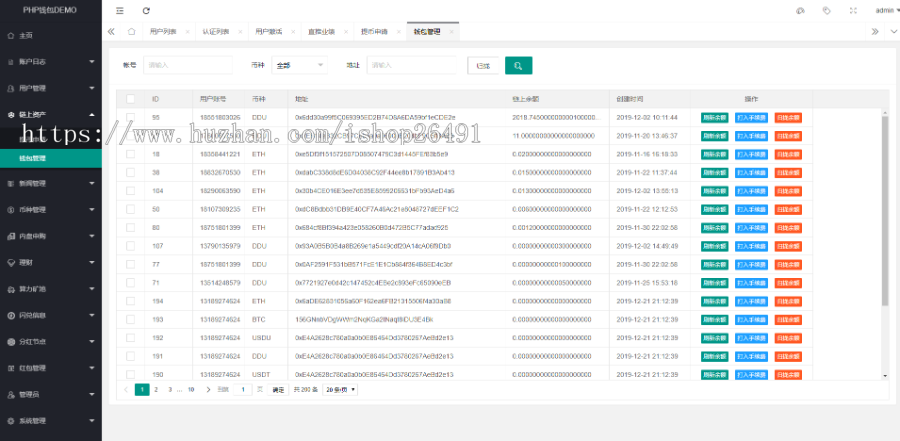Go to page 2 in pagination
900x441 pixels.
[x=156, y=389]
